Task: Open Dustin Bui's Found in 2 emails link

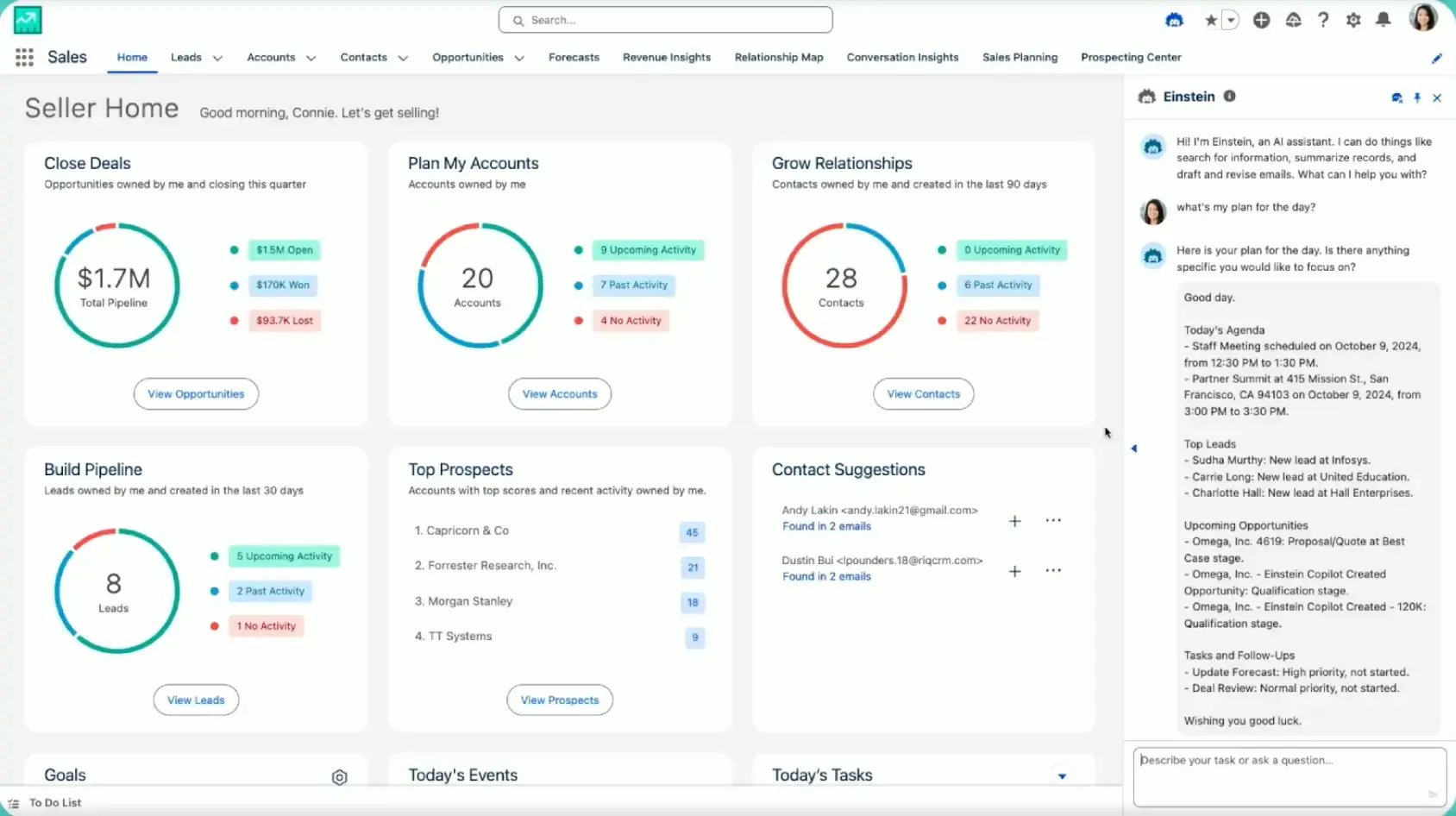Action: point(826,576)
